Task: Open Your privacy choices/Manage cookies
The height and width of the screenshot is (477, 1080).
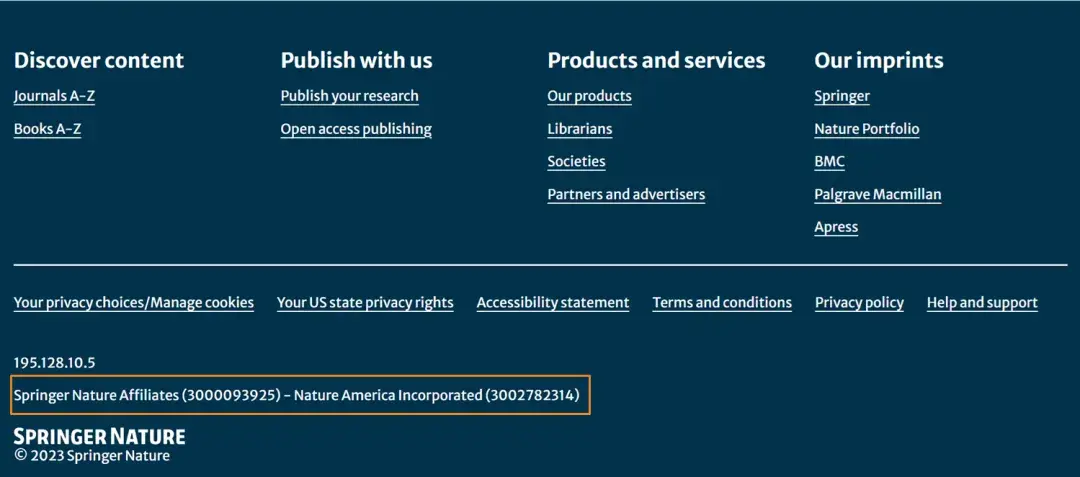Action: (x=134, y=302)
